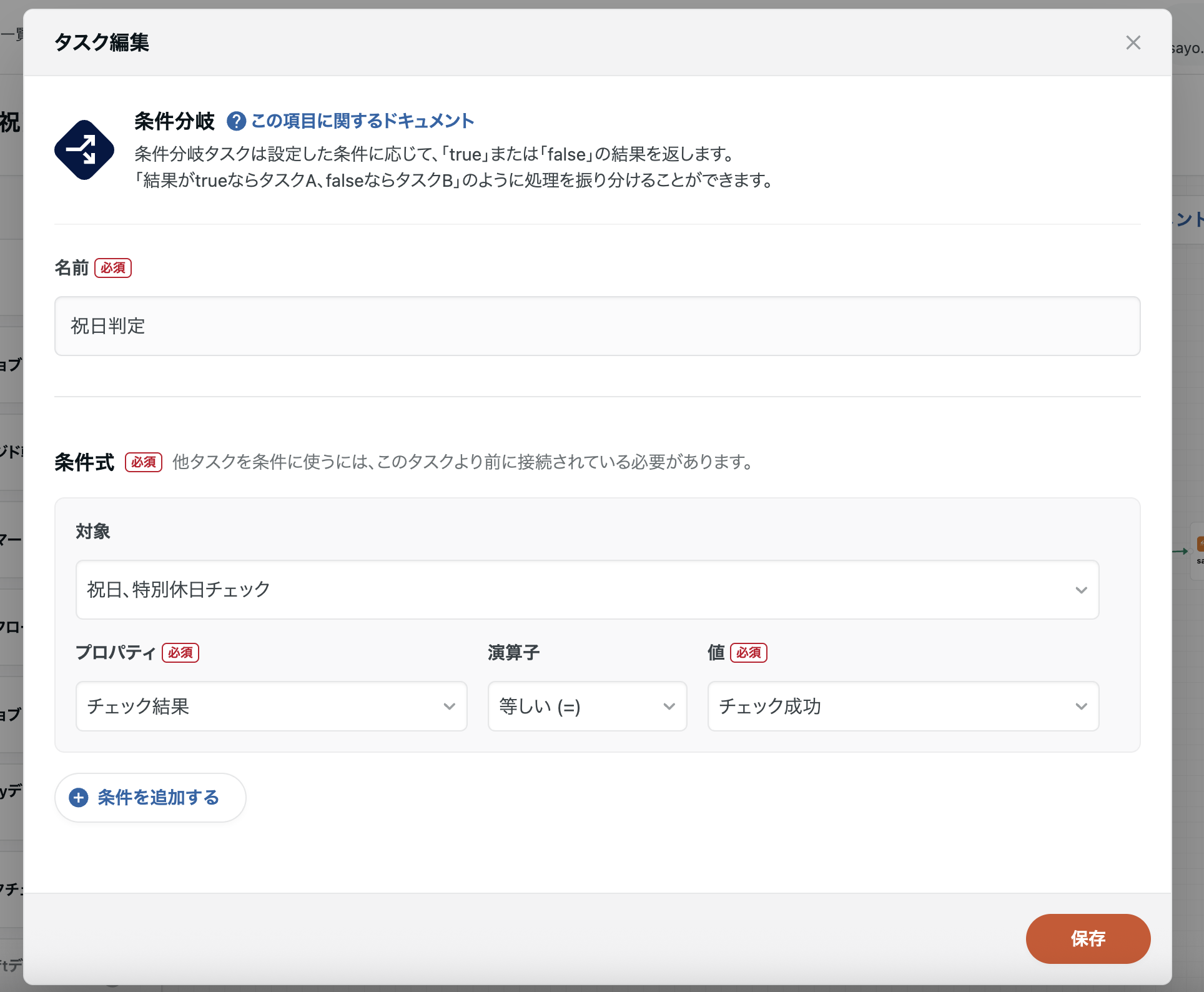Click the orange task node icon on canvas

(1200, 542)
